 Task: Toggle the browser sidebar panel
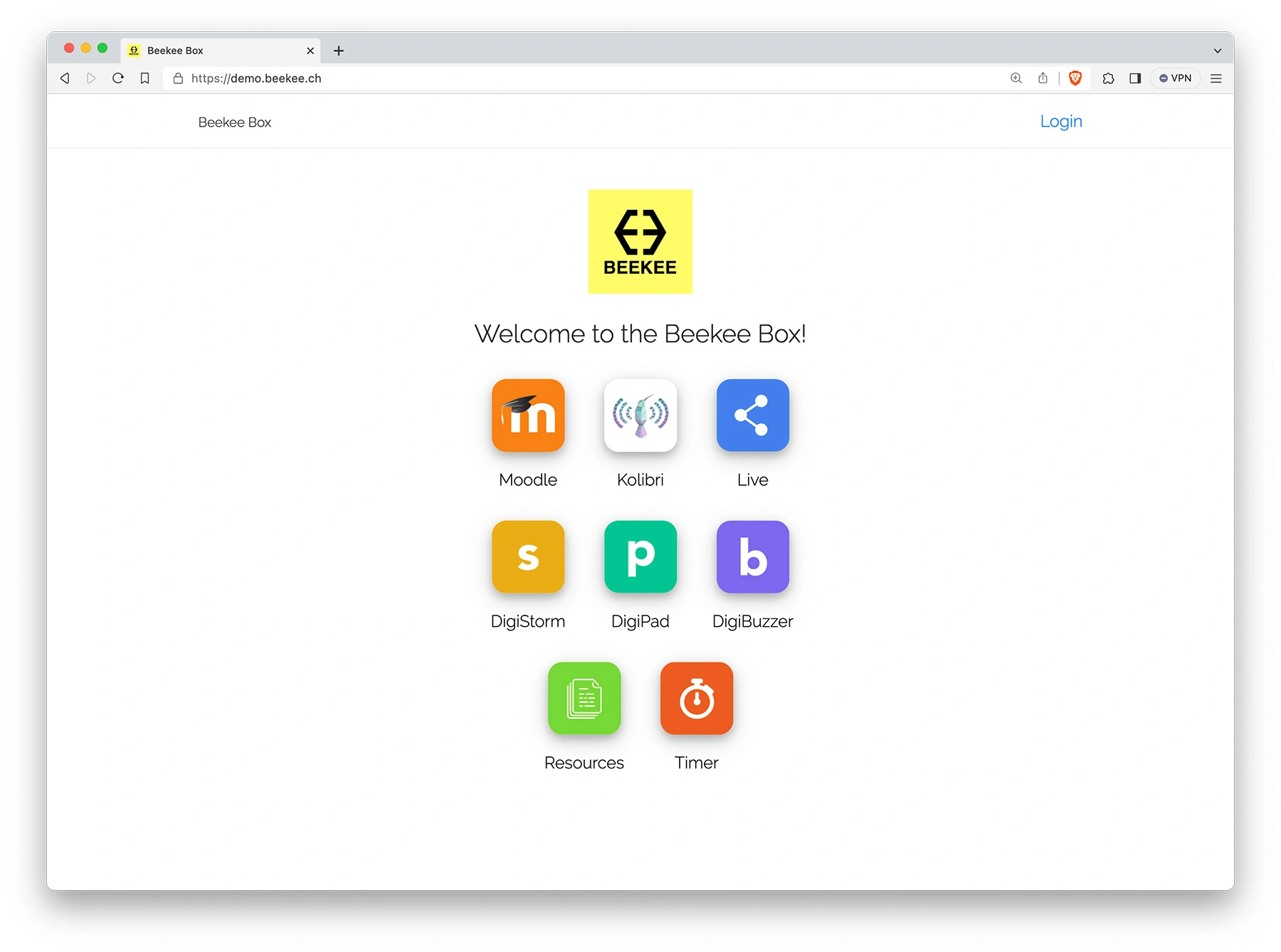(1134, 78)
